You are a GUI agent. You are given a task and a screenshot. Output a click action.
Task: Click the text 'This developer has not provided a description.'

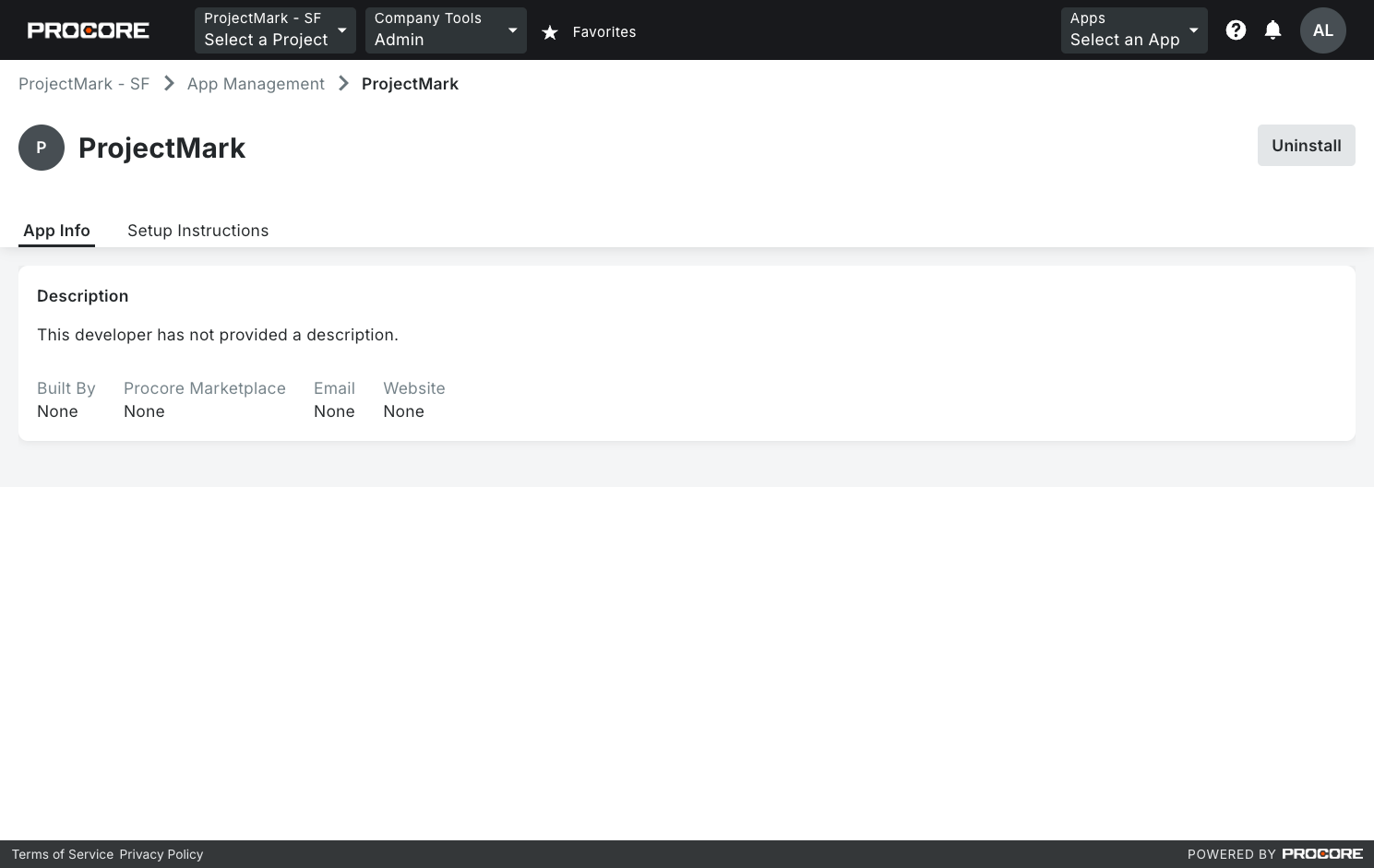[x=218, y=335]
